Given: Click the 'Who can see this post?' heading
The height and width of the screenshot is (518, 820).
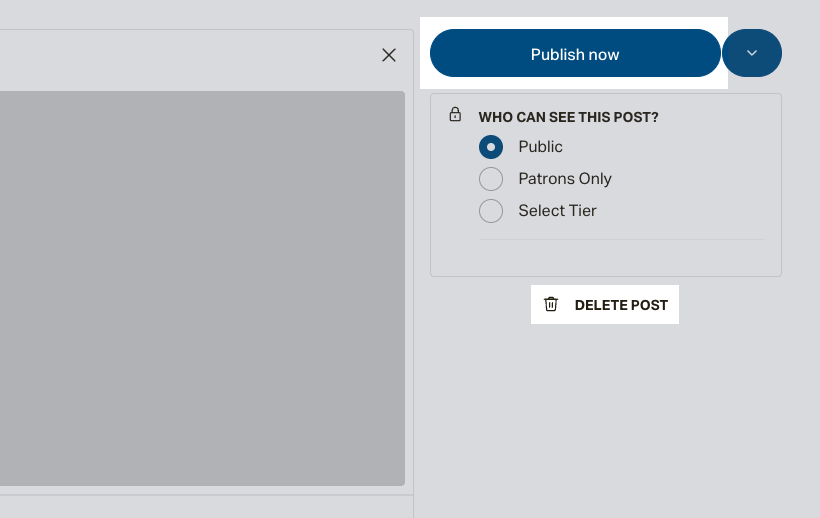Looking at the screenshot, I should [568, 117].
